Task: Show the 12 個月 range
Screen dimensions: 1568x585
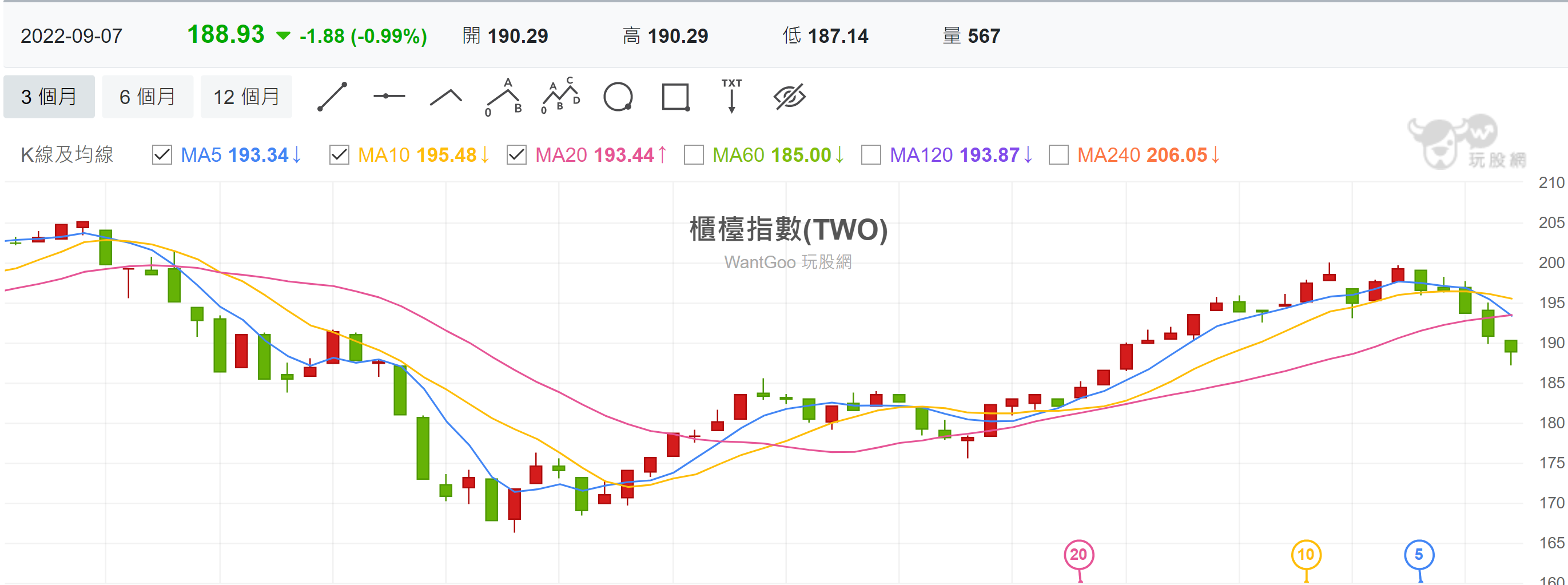Action: (246, 97)
